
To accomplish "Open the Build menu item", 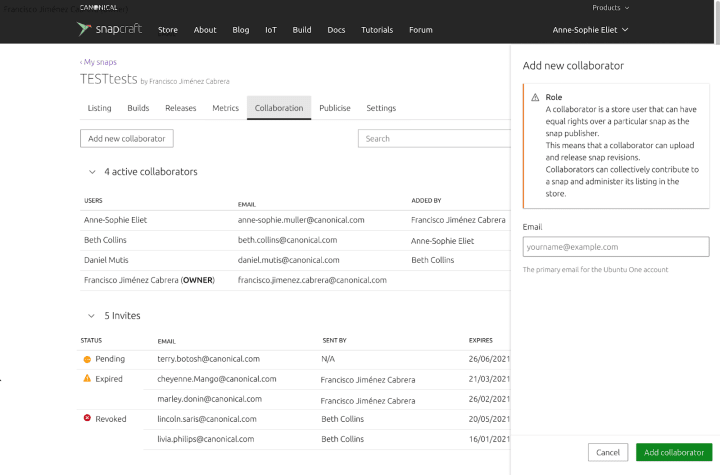I will coord(302,30).
